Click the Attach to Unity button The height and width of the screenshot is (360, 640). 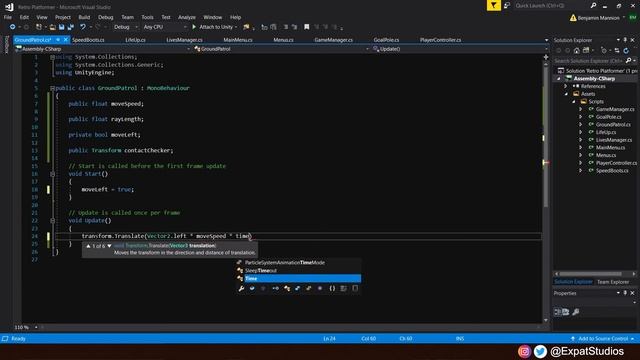coord(214,27)
